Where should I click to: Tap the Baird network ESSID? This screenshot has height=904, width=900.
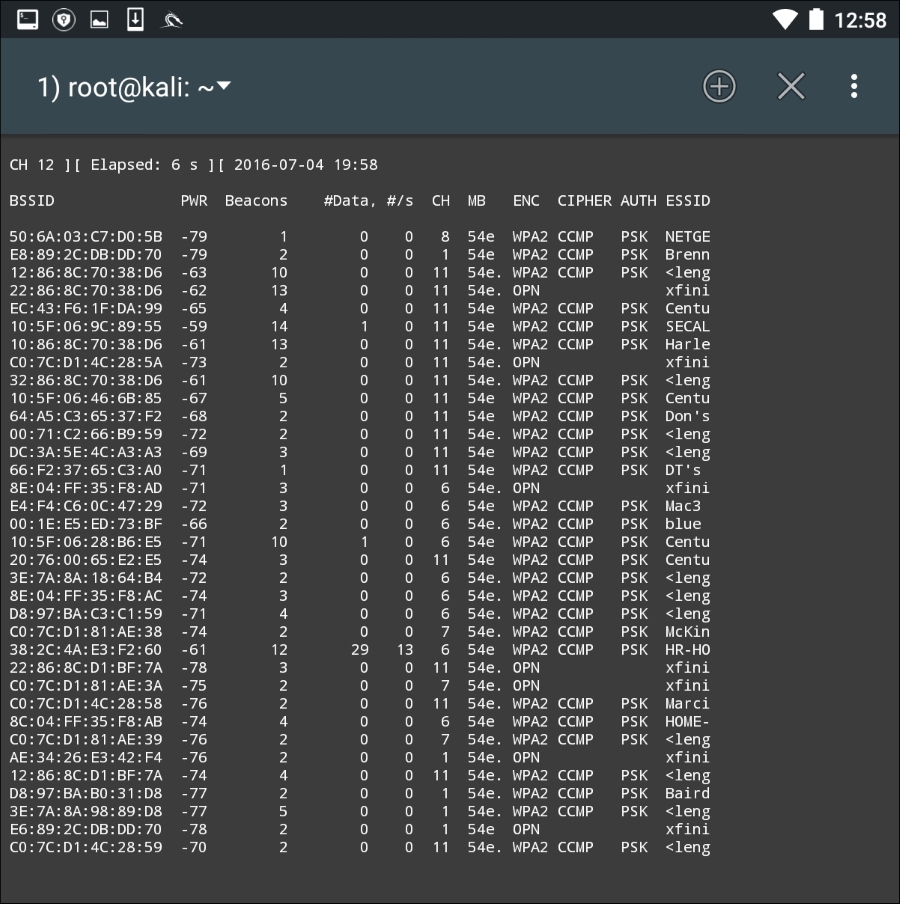(x=687, y=794)
